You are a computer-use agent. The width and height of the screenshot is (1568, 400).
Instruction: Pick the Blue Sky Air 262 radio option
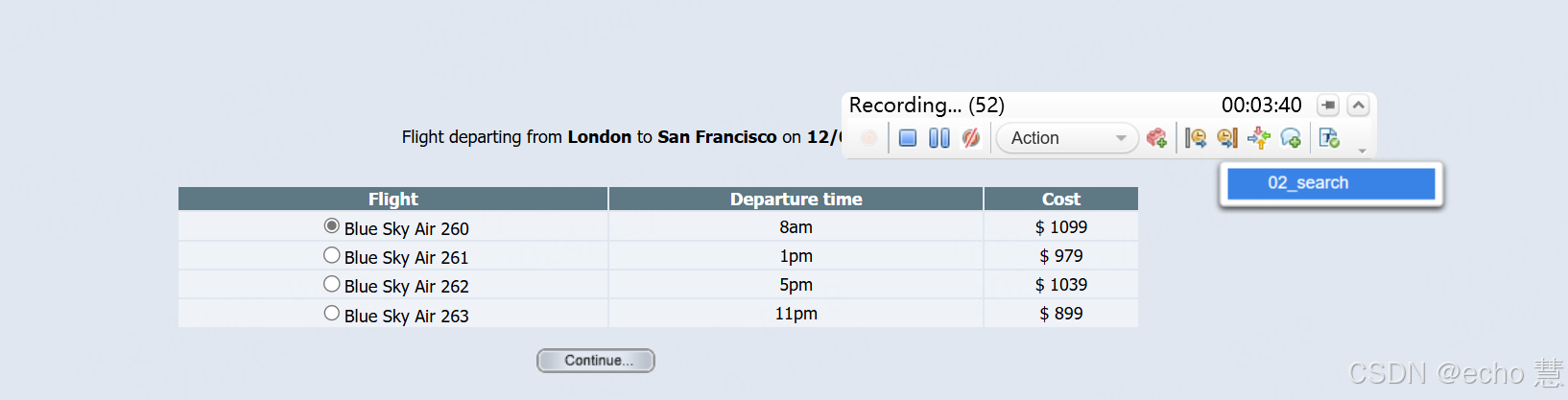point(332,284)
